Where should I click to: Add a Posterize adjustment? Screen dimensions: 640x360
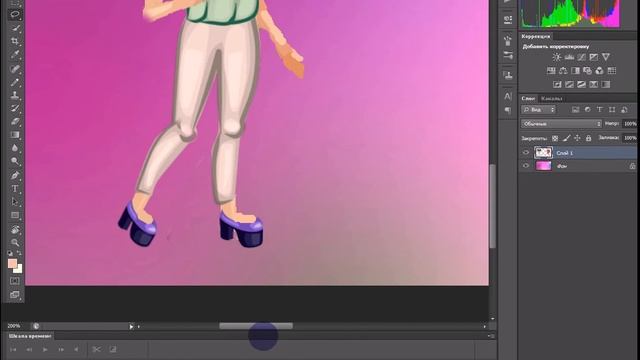[x=569, y=84]
